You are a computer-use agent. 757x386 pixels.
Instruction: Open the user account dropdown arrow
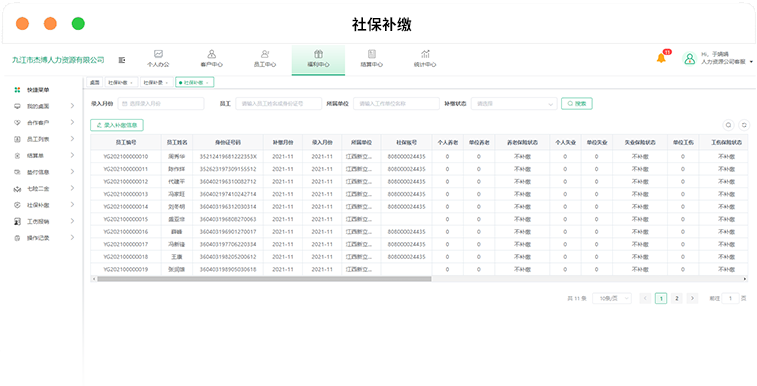coord(751,62)
